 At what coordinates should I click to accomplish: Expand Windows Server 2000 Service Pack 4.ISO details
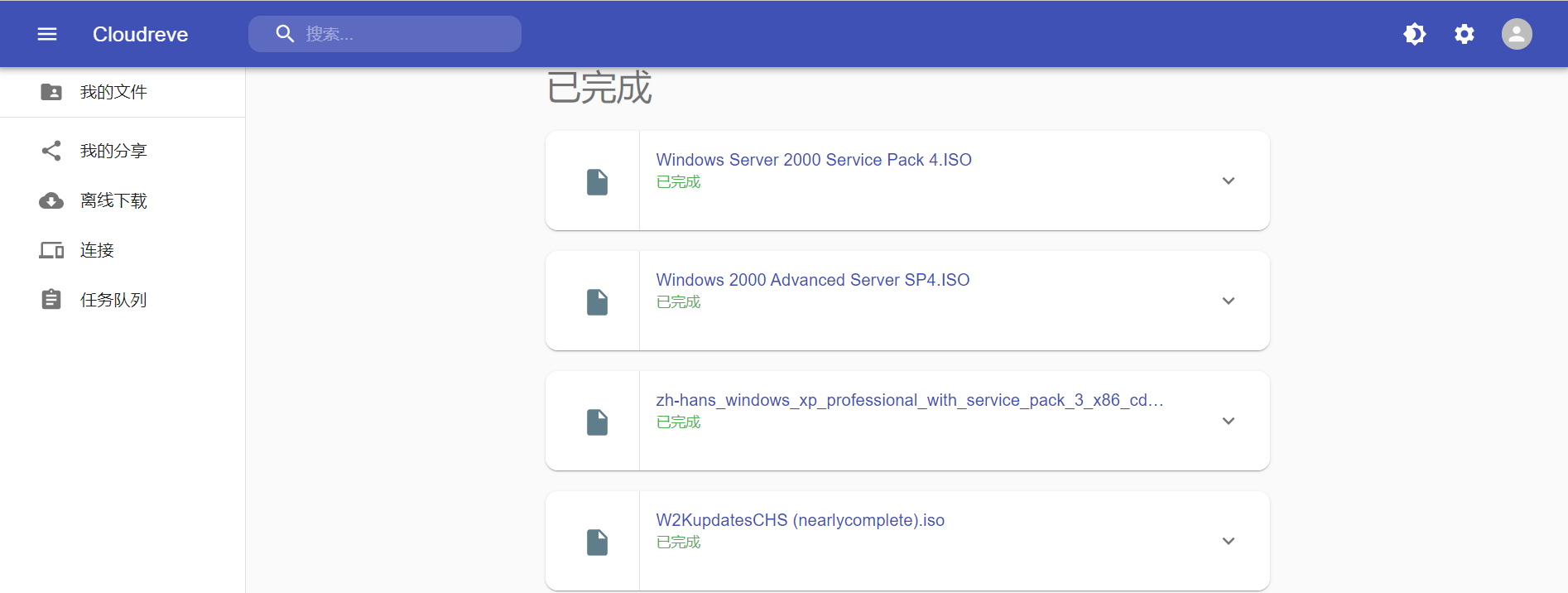pyautogui.click(x=1229, y=181)
